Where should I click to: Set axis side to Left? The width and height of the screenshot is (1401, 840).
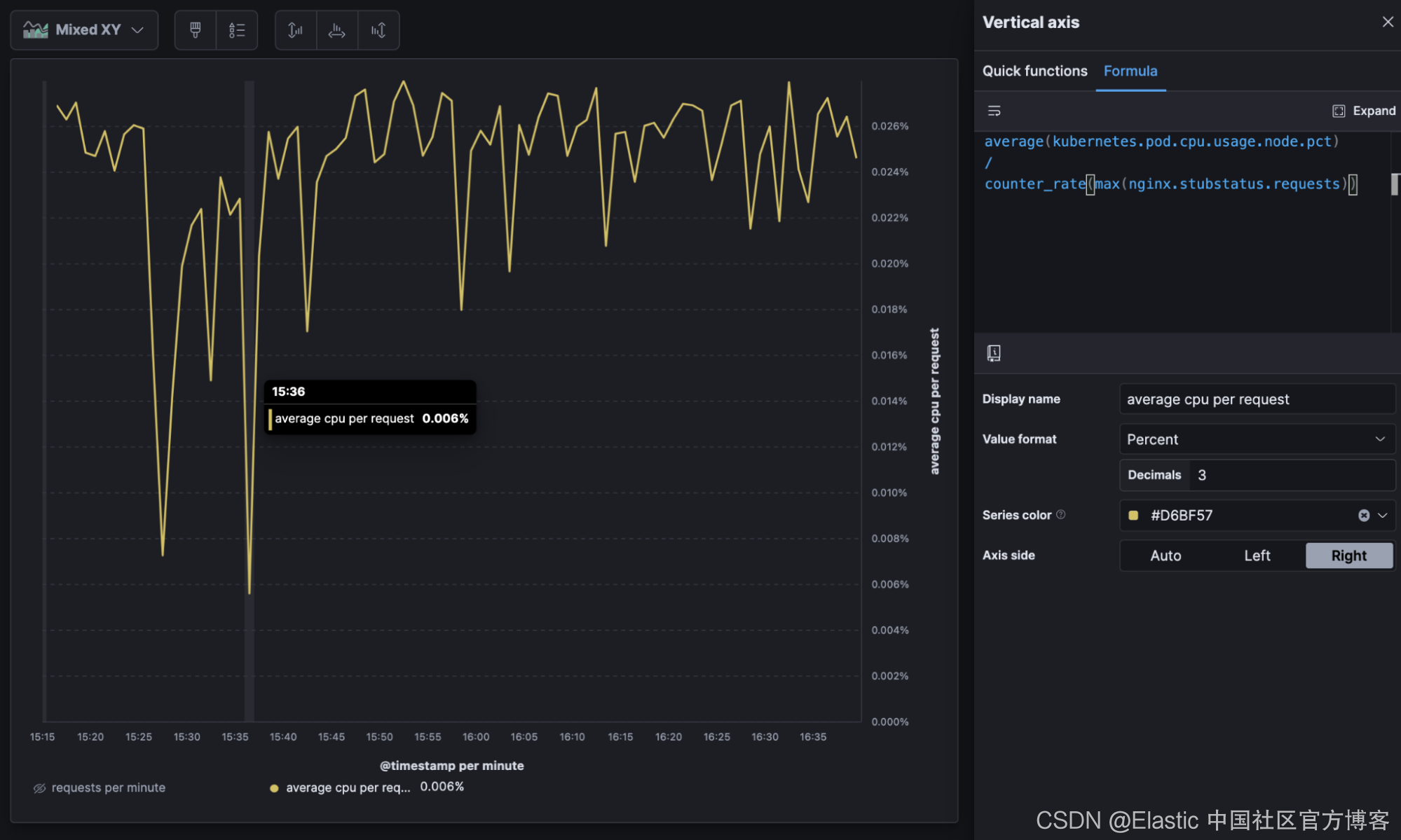pos(1257,556)
